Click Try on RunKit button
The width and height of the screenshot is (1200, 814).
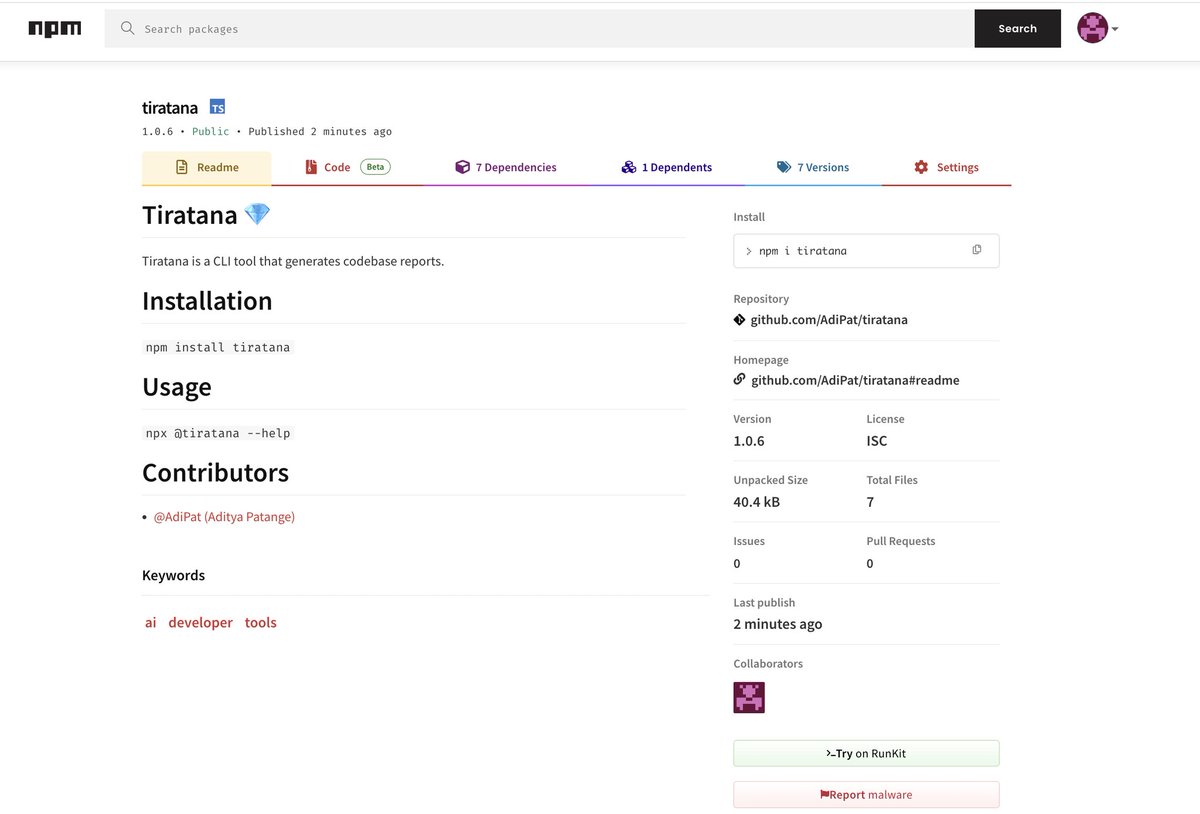point(866,753)
